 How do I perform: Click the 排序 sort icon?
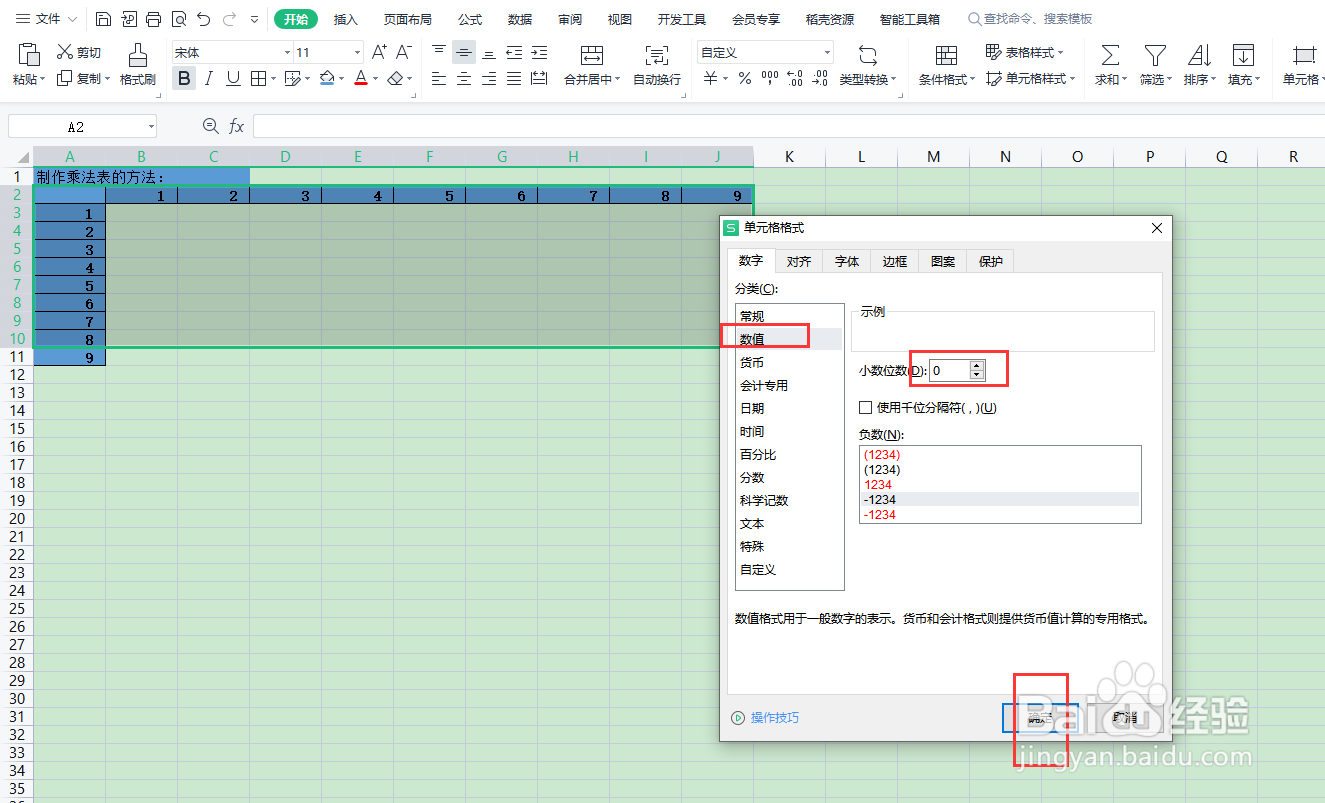pos(1197,65)
